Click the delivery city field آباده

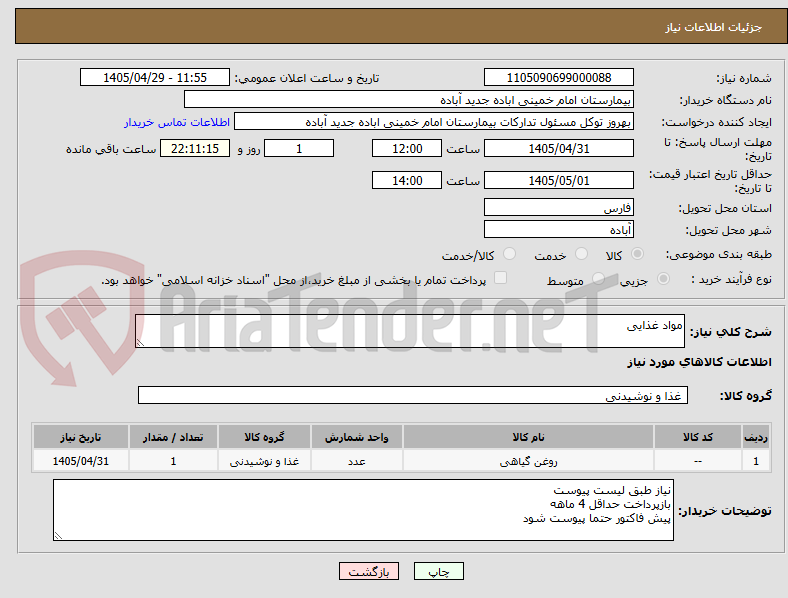pyautogui.click(x=558, y=229)
